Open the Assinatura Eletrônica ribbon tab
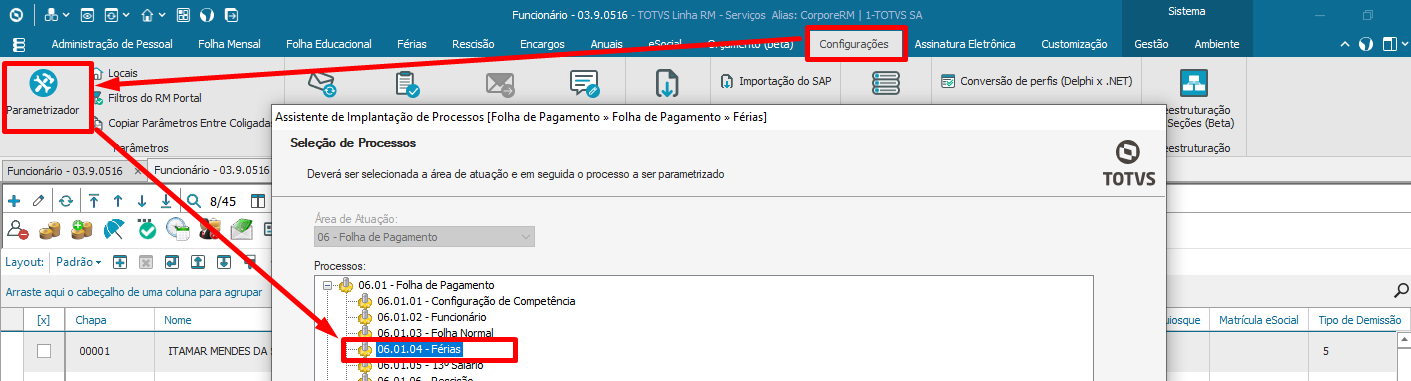 tap(965, 44)
